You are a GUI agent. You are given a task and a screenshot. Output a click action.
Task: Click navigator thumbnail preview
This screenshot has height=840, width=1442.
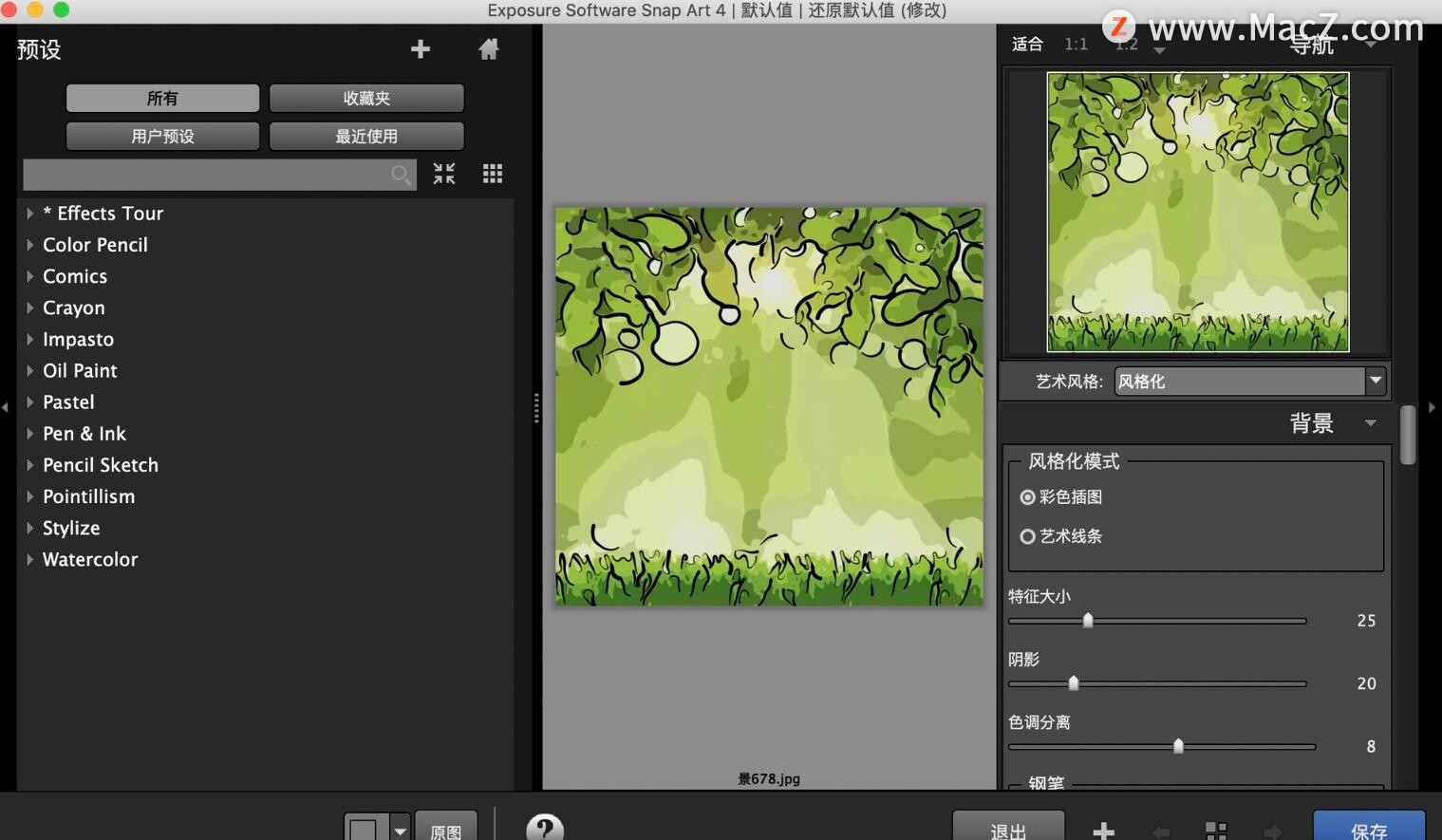pos(1198,212)
